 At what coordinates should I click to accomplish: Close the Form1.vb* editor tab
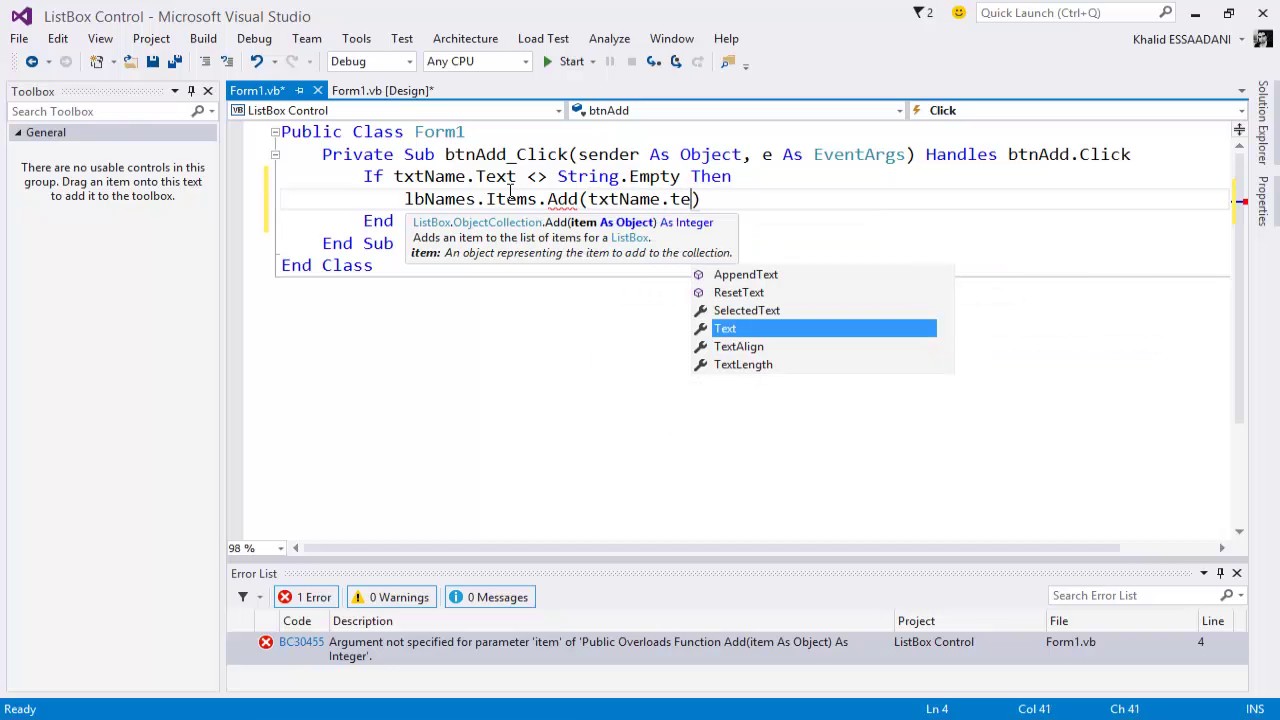coord(317,91)
